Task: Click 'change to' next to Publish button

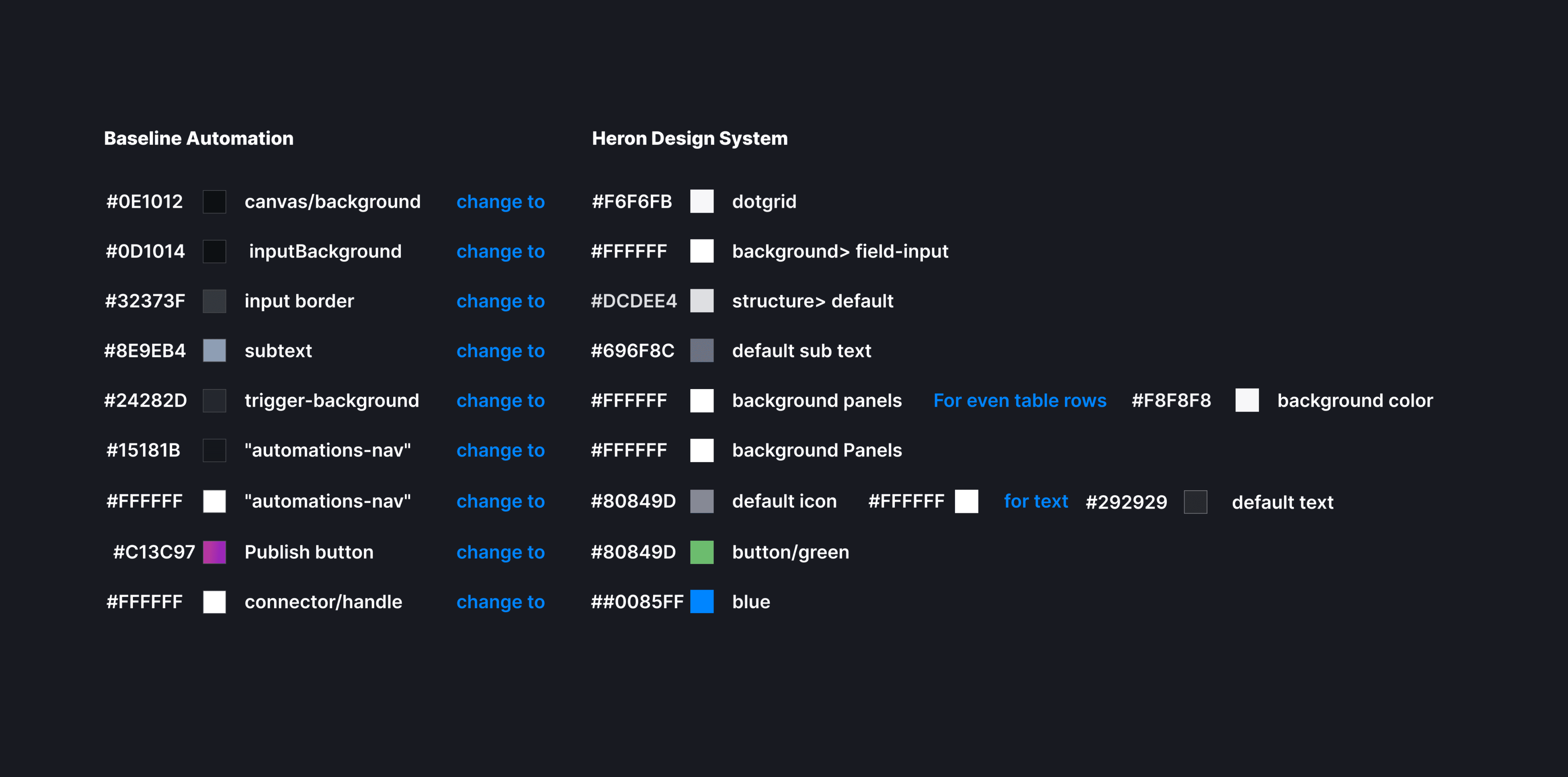Action: pyautogui.click(x=500, y=552)
